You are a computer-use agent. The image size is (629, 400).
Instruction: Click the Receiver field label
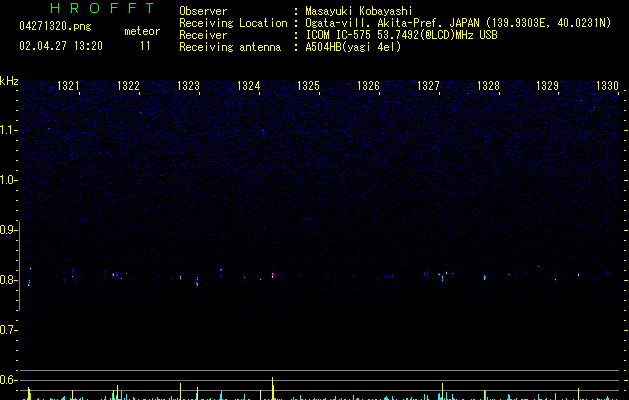203,35
